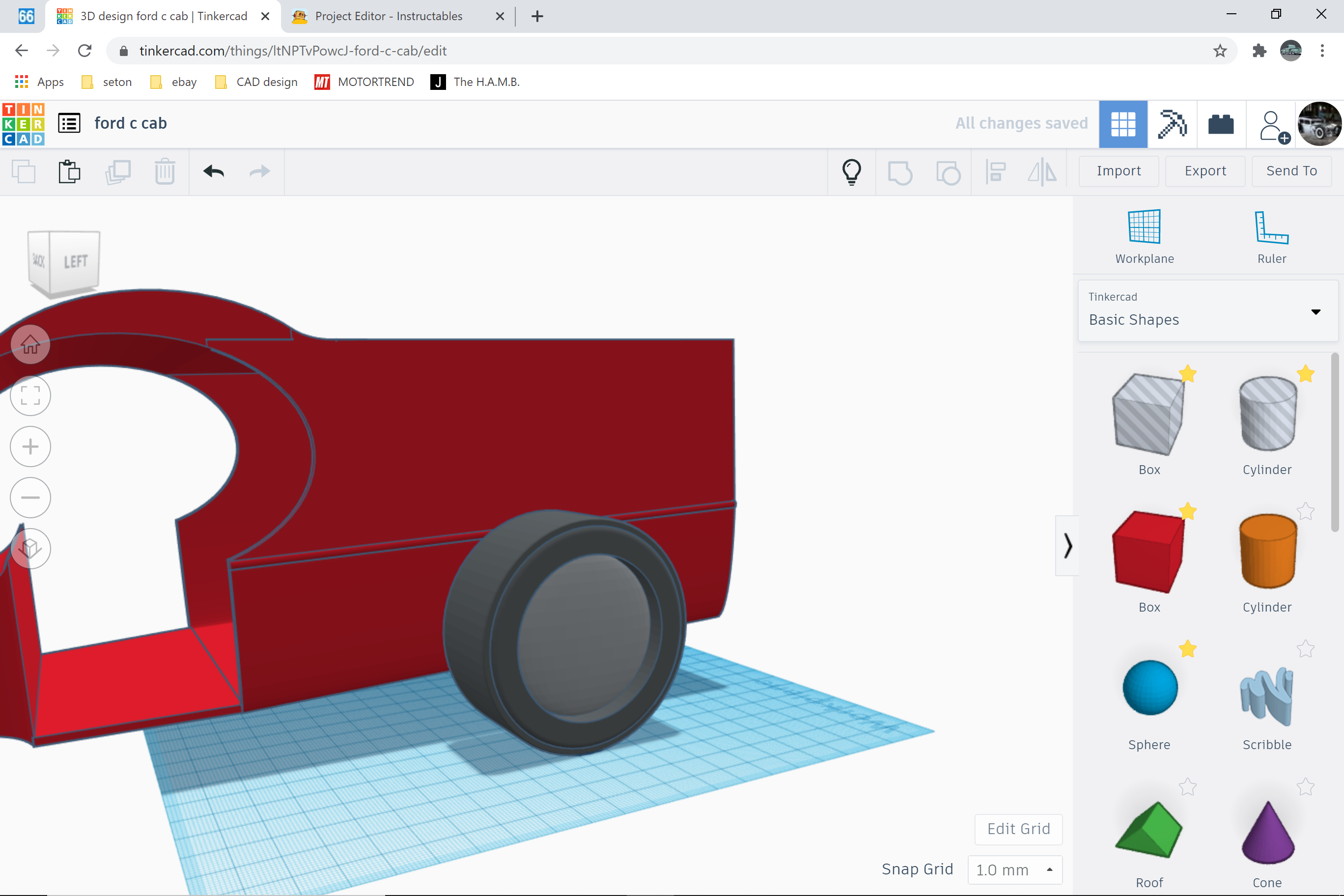This screenshot has width=1344, height=896.
Task: Click the Export button
Action: [x=1205, y=171]
